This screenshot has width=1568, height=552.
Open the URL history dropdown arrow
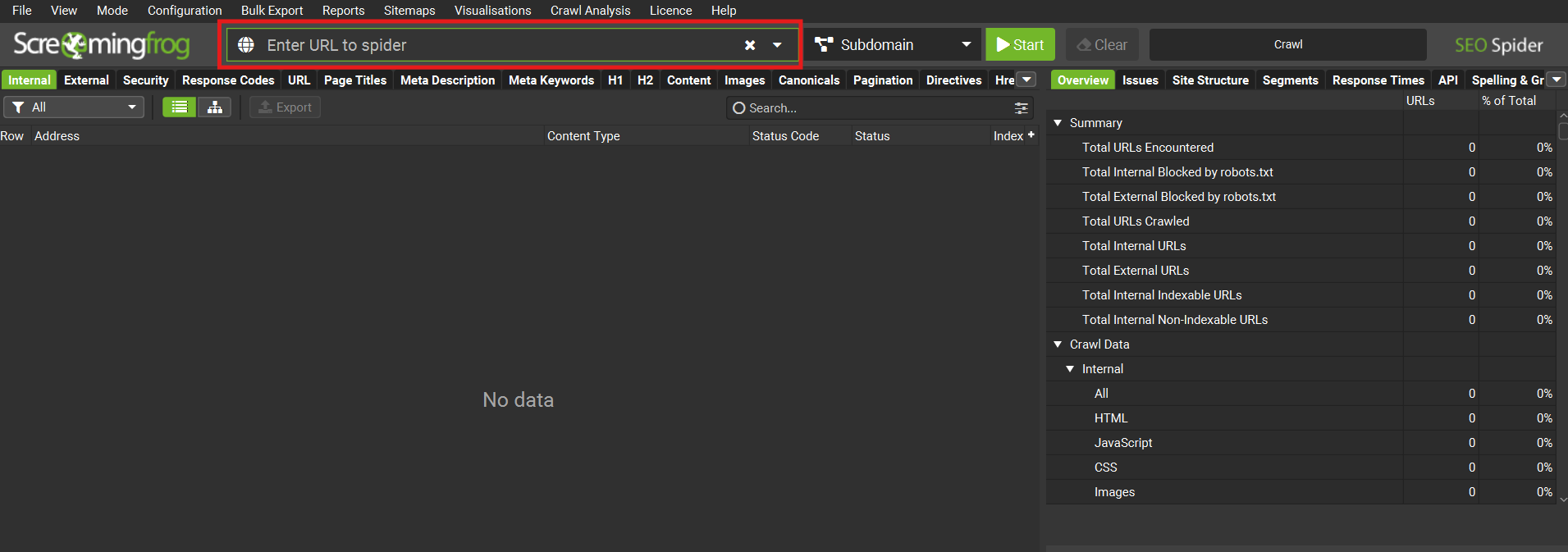777,45
